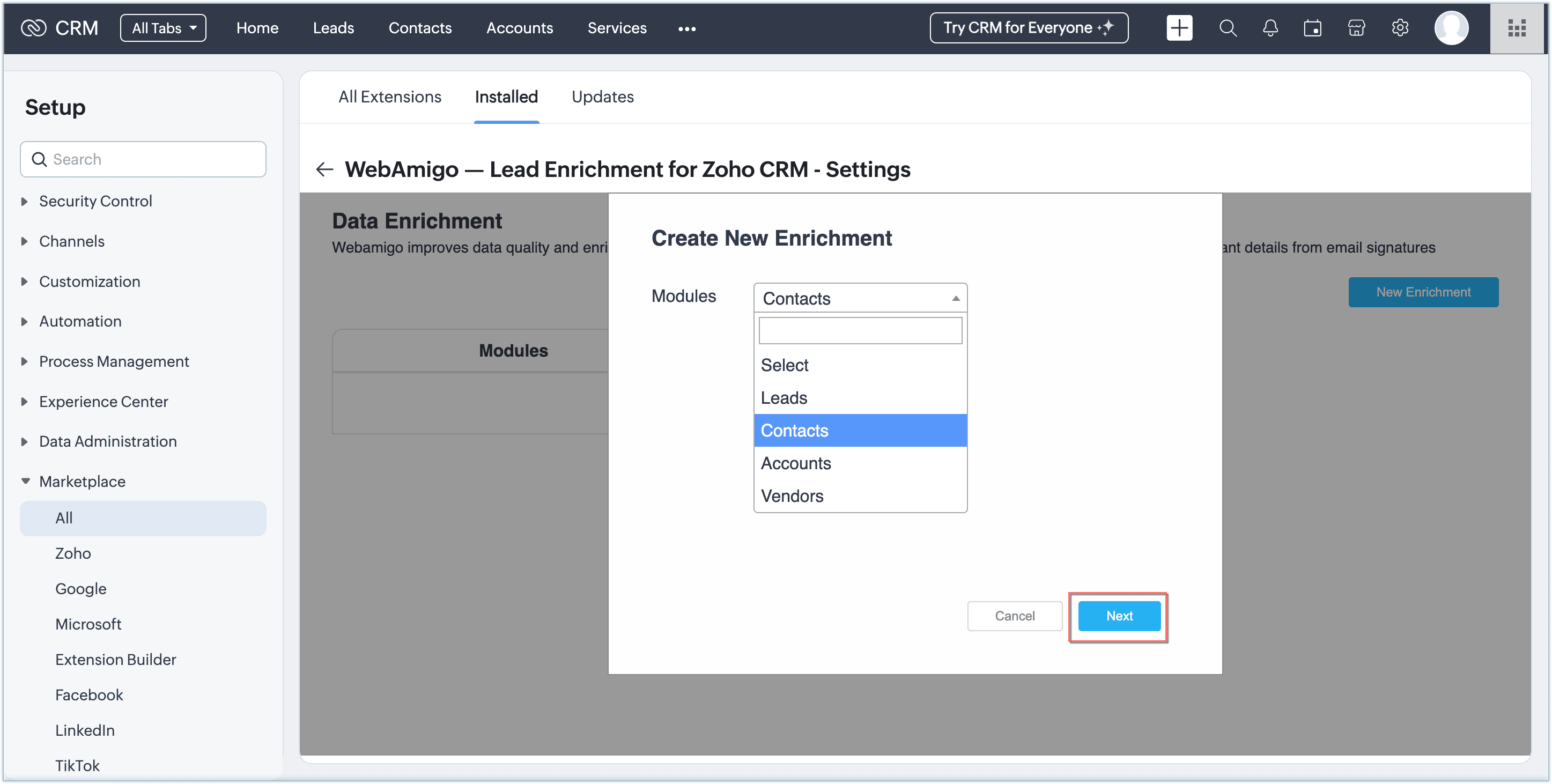The image size is (1552, 784).
Task: Open the All Tabs dropdown
Action: [x=163, y=28]
